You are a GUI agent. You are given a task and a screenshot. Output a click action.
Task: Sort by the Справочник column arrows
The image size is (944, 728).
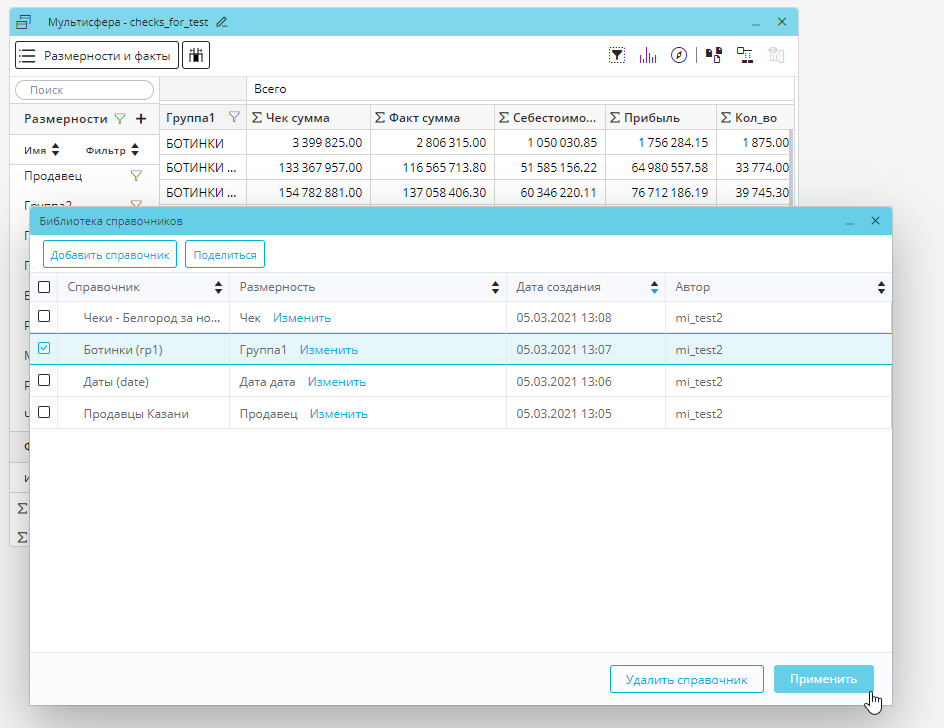pyautogui.click(x=219, y=287)
